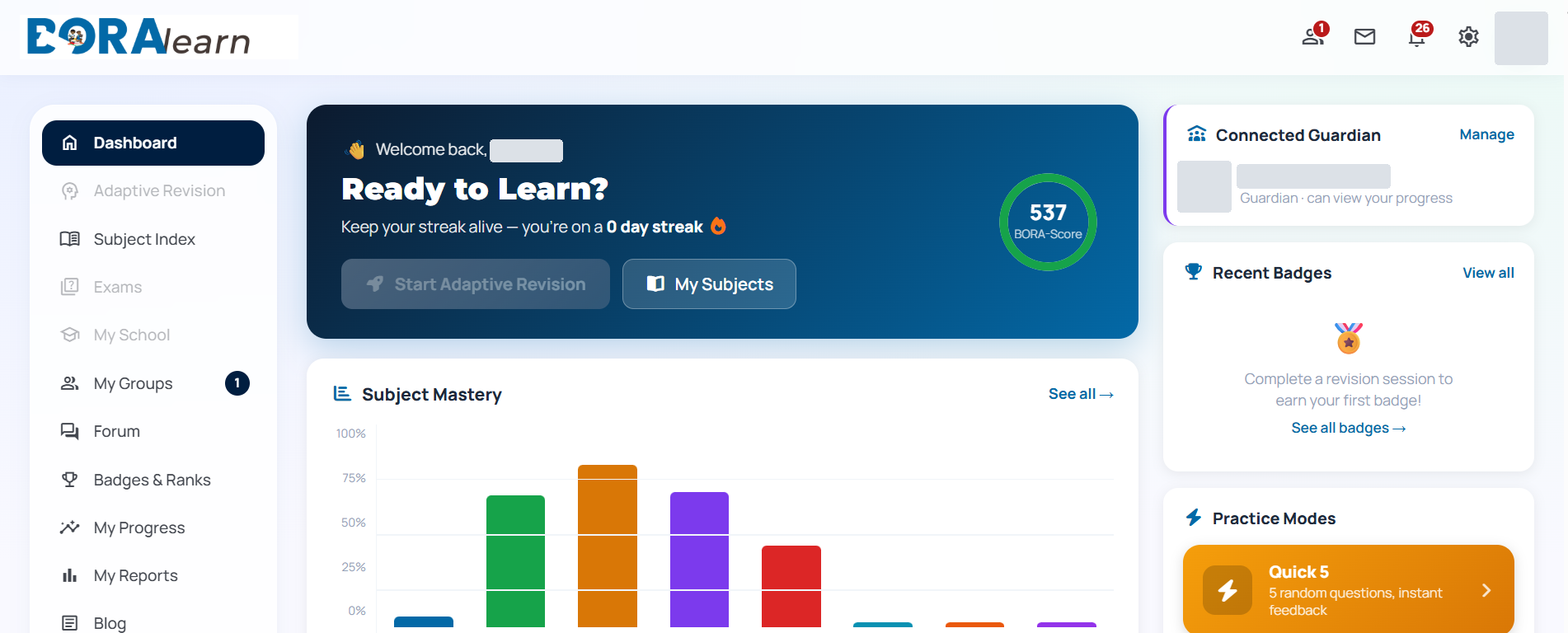Click the chevron arrow on Quick 5 card
This screenshot has width=1568, height=633.
click(x=1486, y=590)
